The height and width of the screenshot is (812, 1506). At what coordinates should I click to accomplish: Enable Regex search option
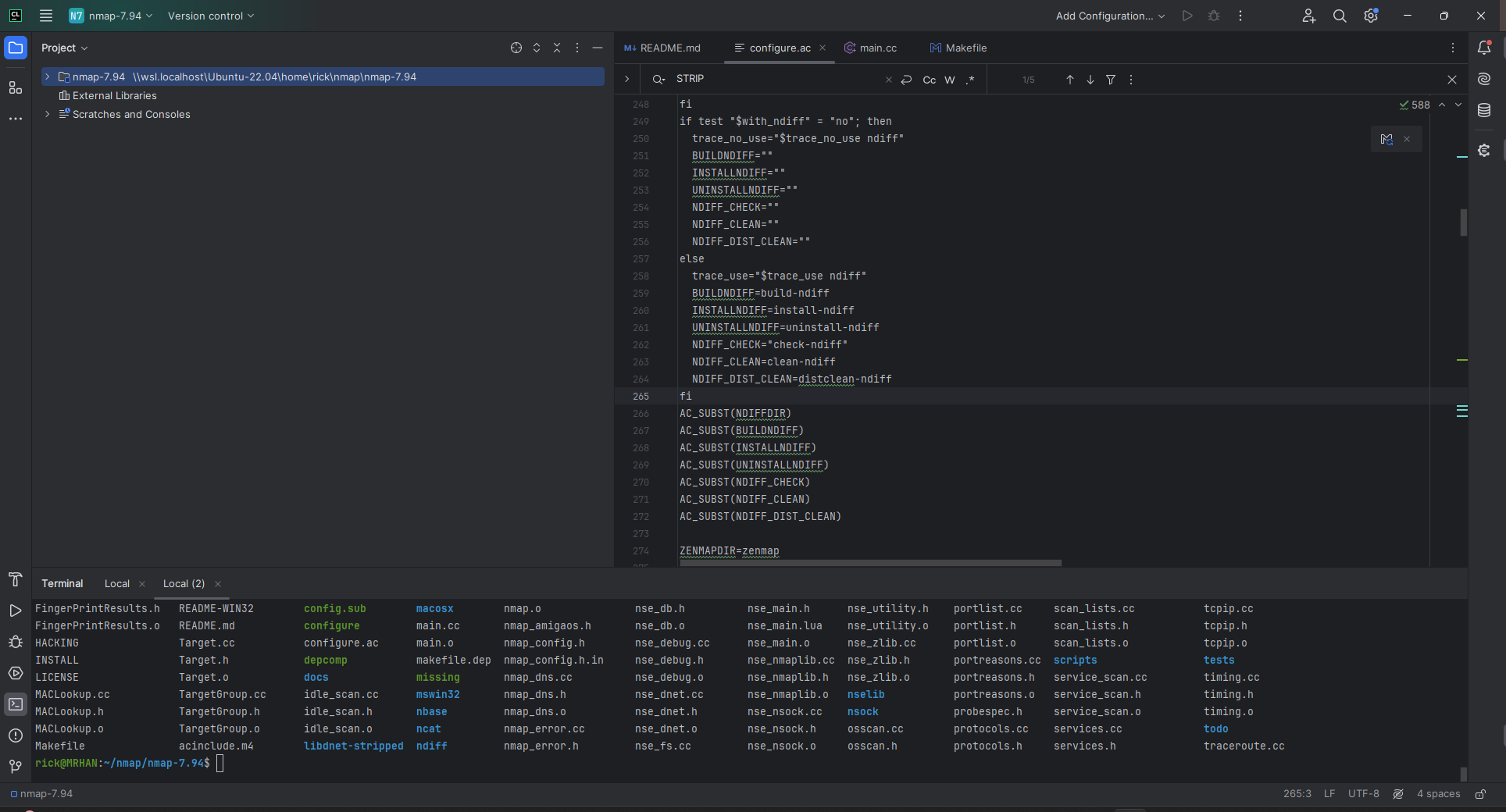(x=970, y=80)
